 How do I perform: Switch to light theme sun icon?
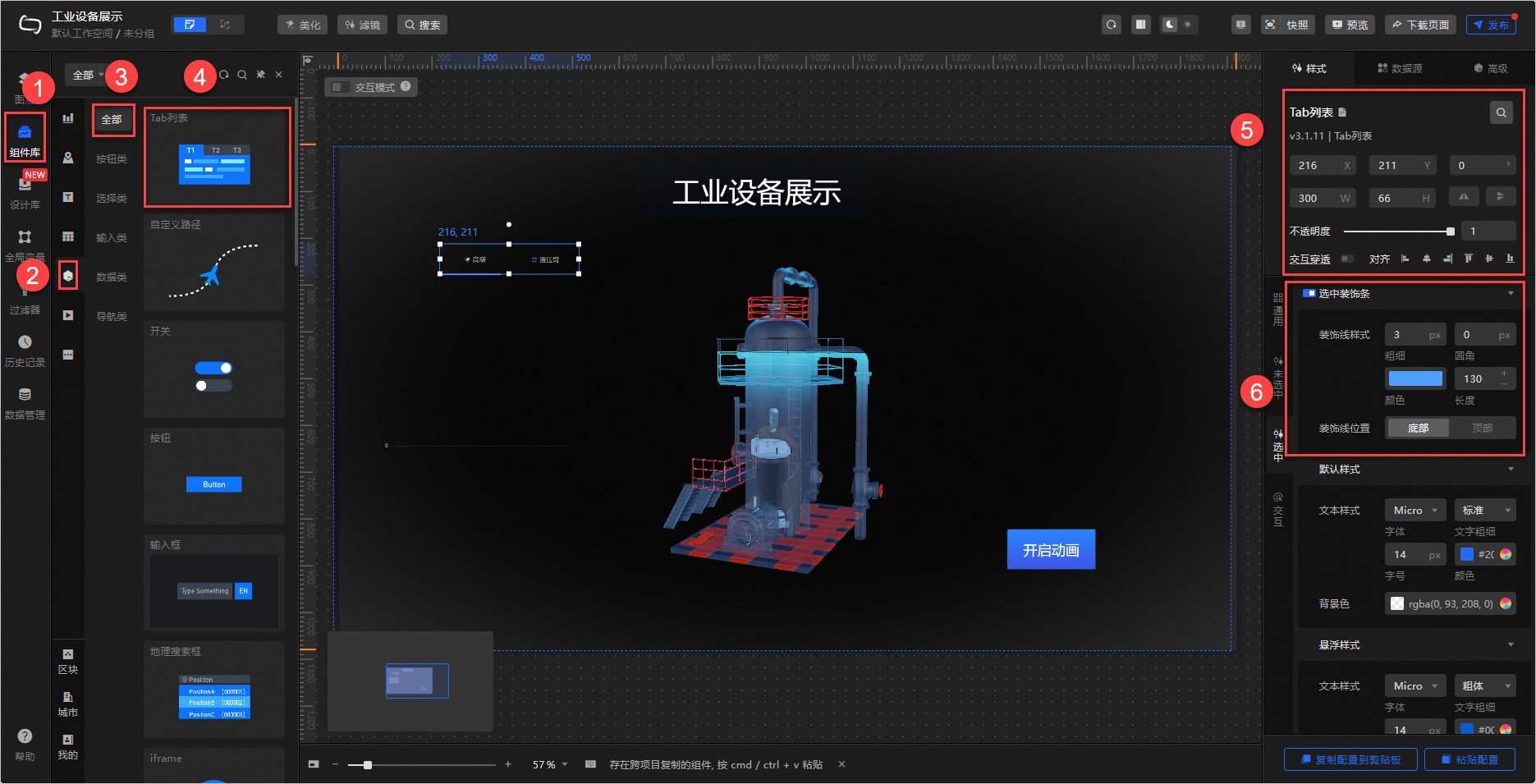click(1187, 25)
